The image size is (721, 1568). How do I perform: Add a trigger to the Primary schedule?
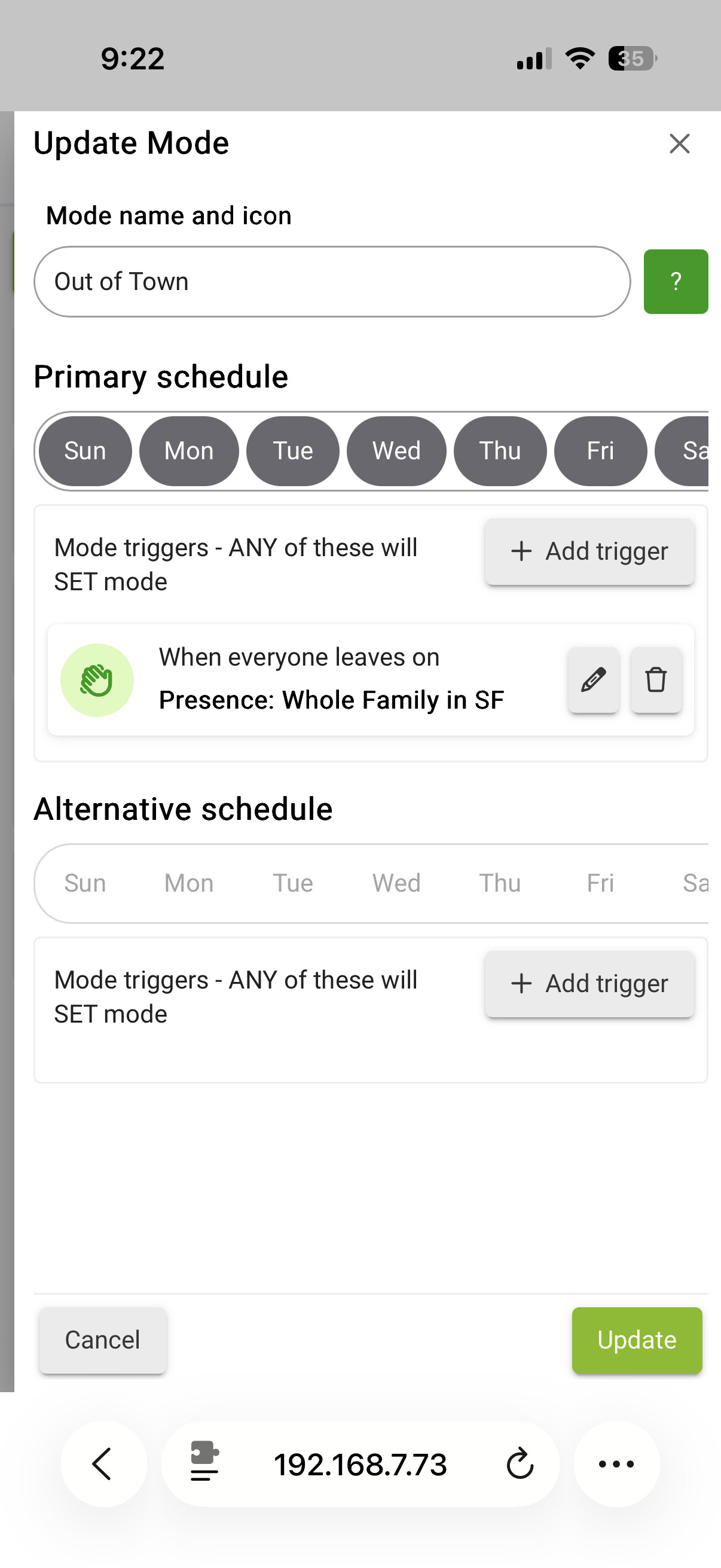click(x=589, y=551)
